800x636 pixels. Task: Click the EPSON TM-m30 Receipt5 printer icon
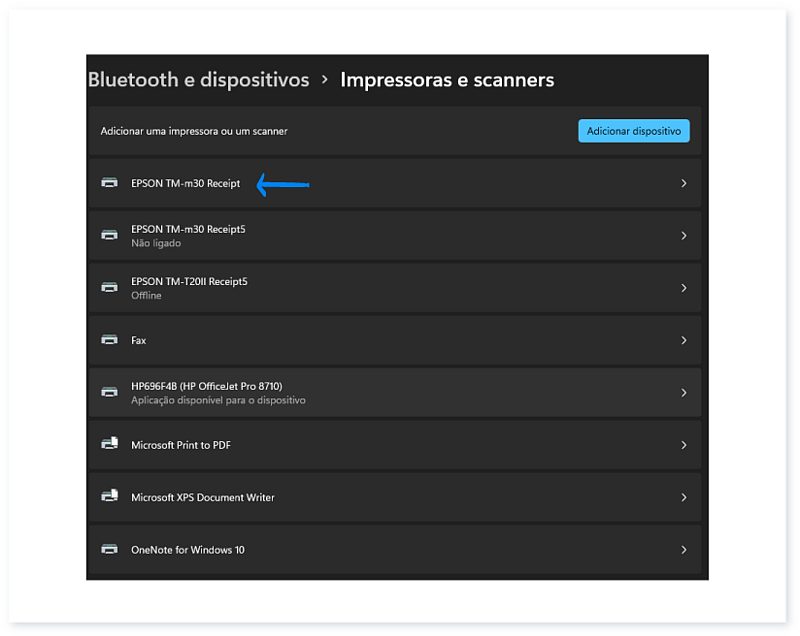109,235
